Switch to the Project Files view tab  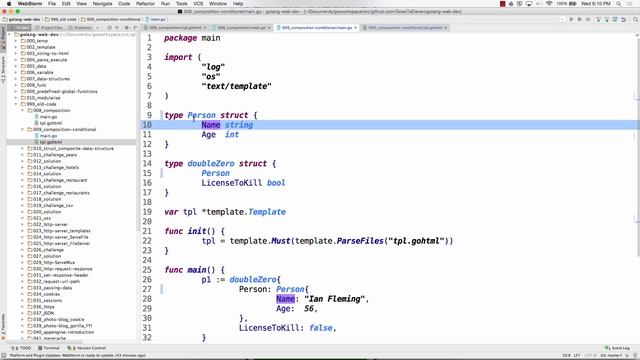(49, 28)
